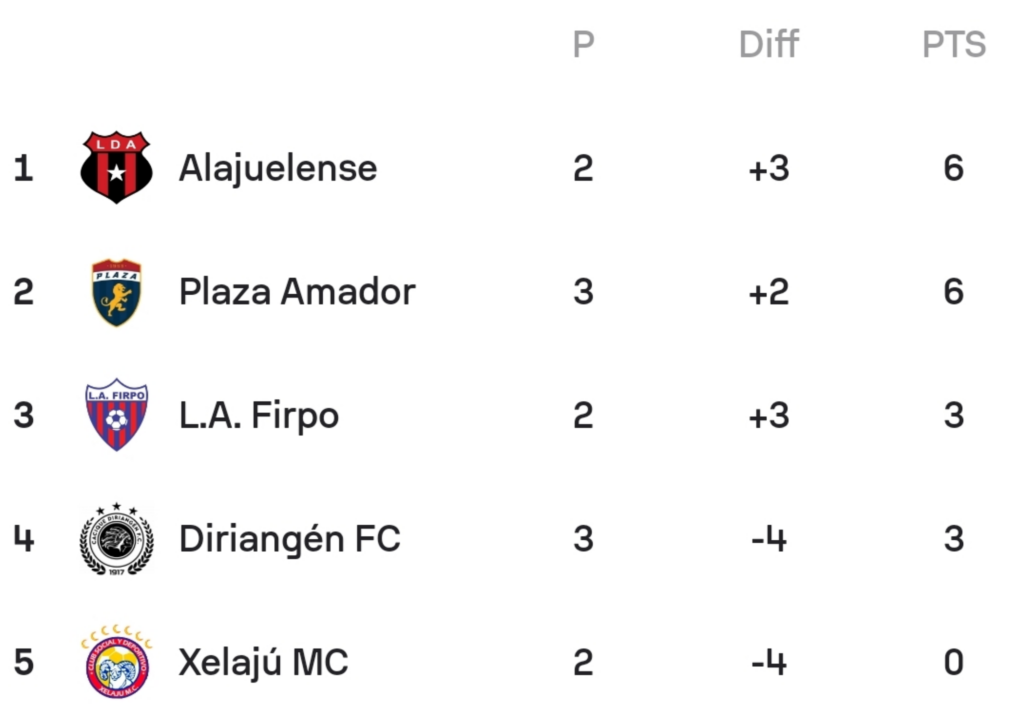Image resolution: width=1024 pixels, height=718 pixels.
Task: Click the Diff column header
Action: (769, 44)
